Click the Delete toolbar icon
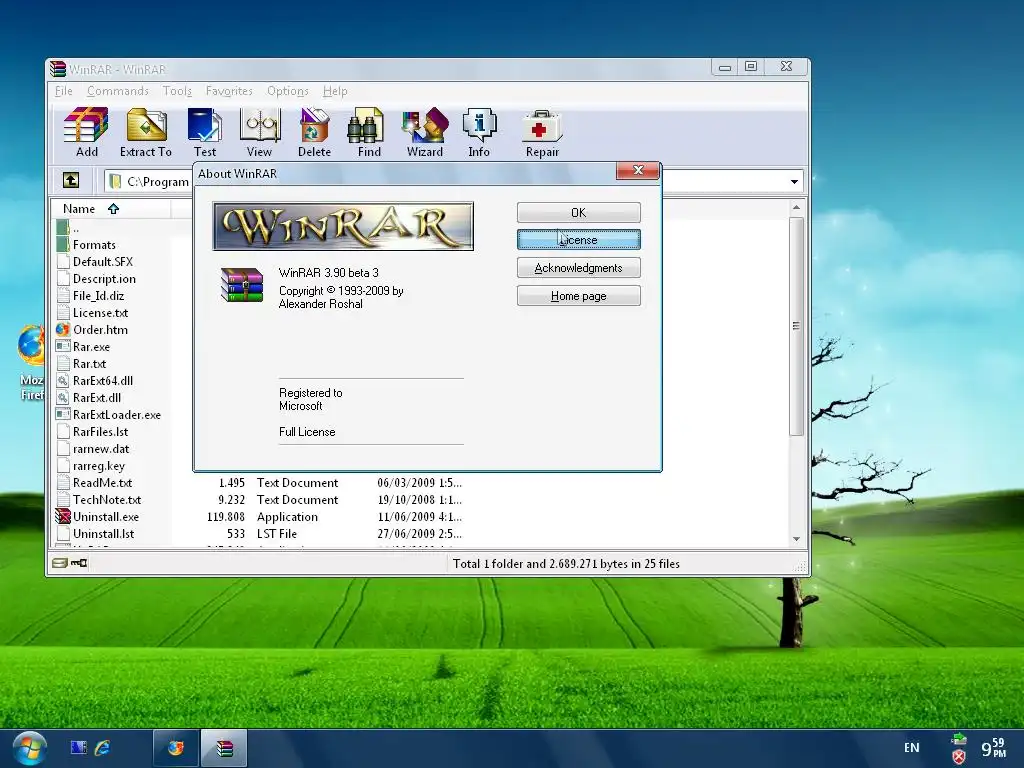 314,125
